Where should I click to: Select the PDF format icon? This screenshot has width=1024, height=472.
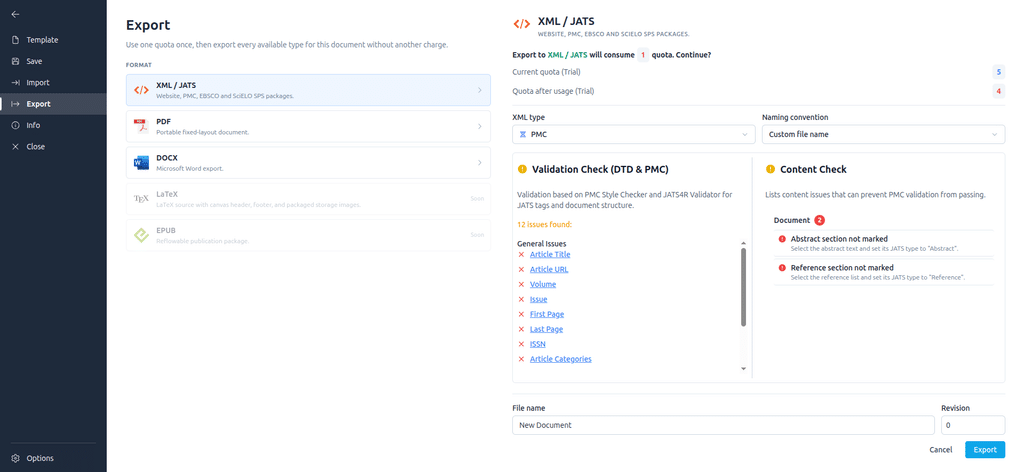141,126
